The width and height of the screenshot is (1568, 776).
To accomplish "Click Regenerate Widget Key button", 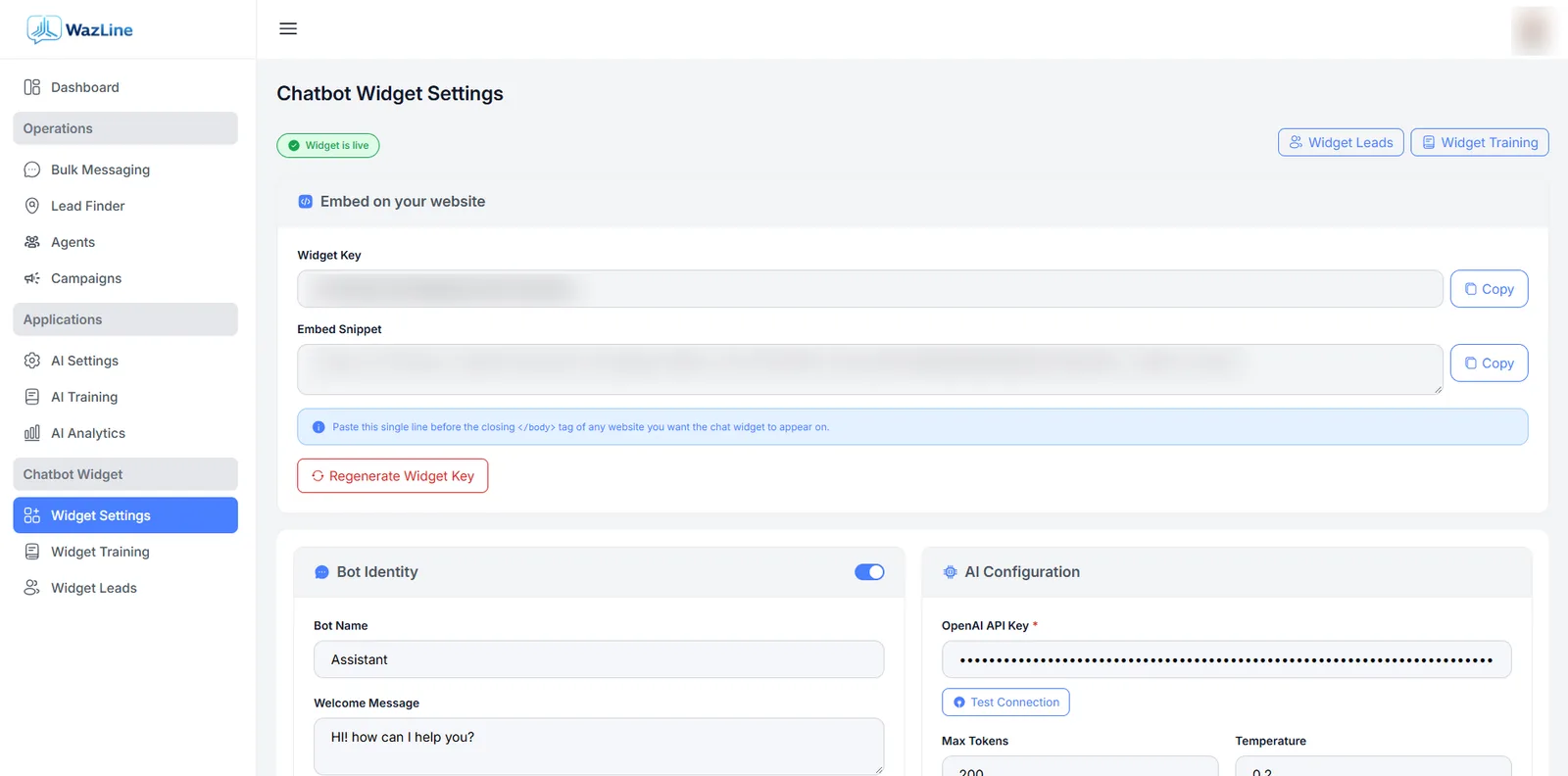I will point(393,476).
